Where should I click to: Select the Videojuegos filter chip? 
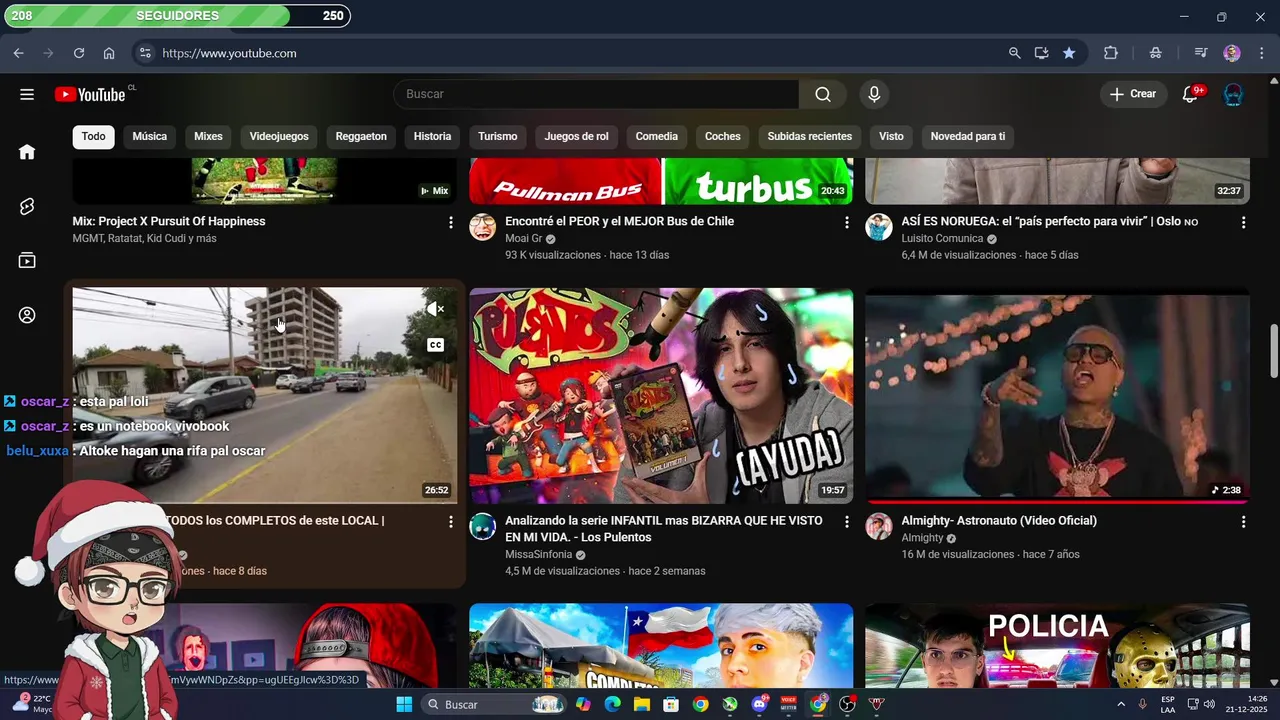(x=279, y=136)
